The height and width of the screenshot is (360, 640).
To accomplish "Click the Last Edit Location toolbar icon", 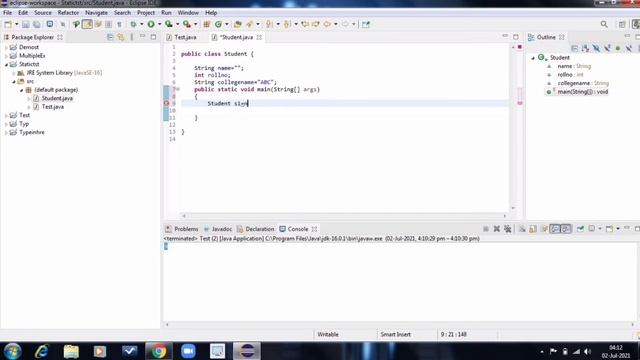I will 304,24.
